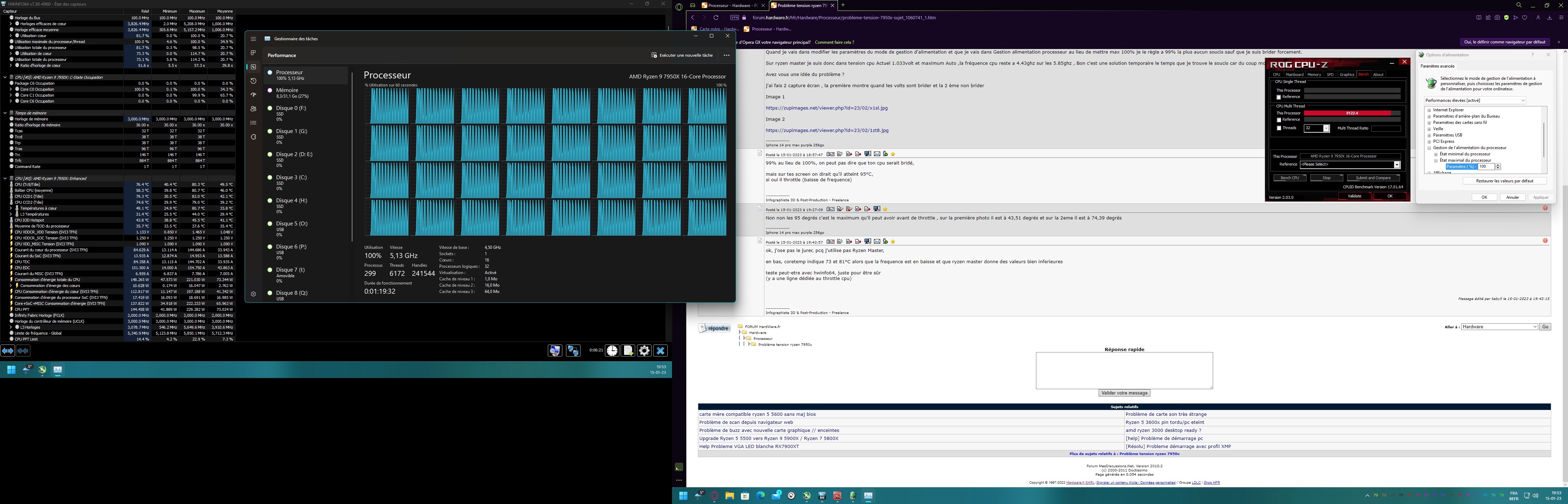Open Users icon in Task Manager sidebar
The image size is (1568, 504).
point(253,109)
